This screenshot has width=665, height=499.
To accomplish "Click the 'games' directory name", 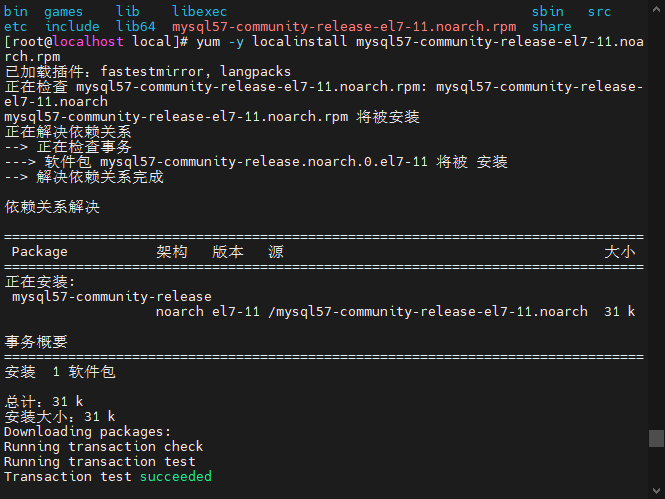I will (x=64, y=11).
